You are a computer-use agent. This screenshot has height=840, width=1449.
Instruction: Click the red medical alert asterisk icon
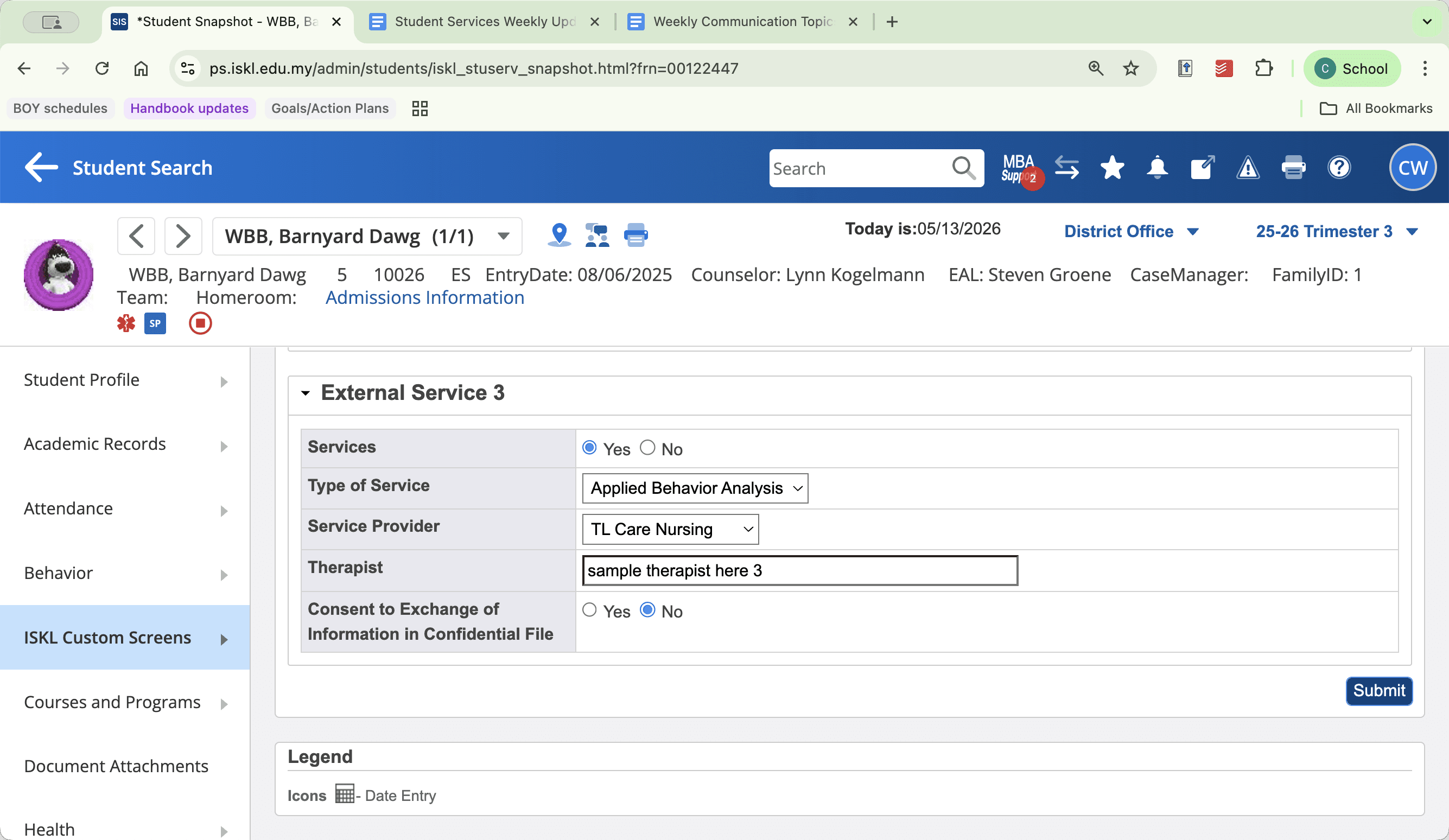(126, 323)
